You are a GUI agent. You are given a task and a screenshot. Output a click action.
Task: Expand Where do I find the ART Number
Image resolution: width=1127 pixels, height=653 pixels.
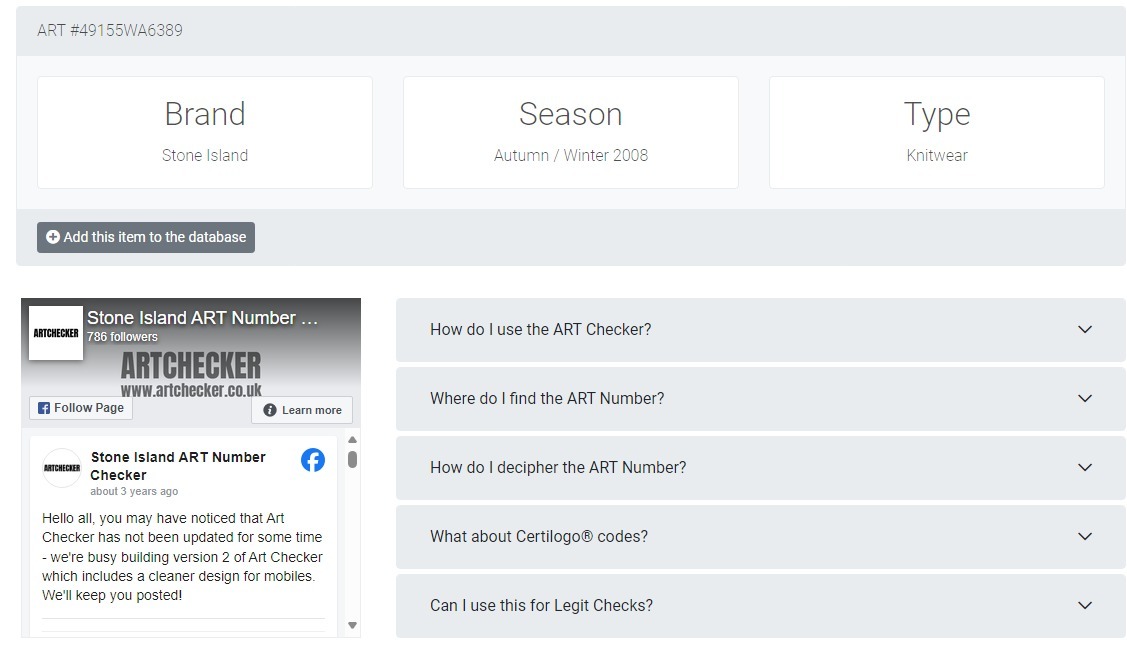(x=760, y=399)
